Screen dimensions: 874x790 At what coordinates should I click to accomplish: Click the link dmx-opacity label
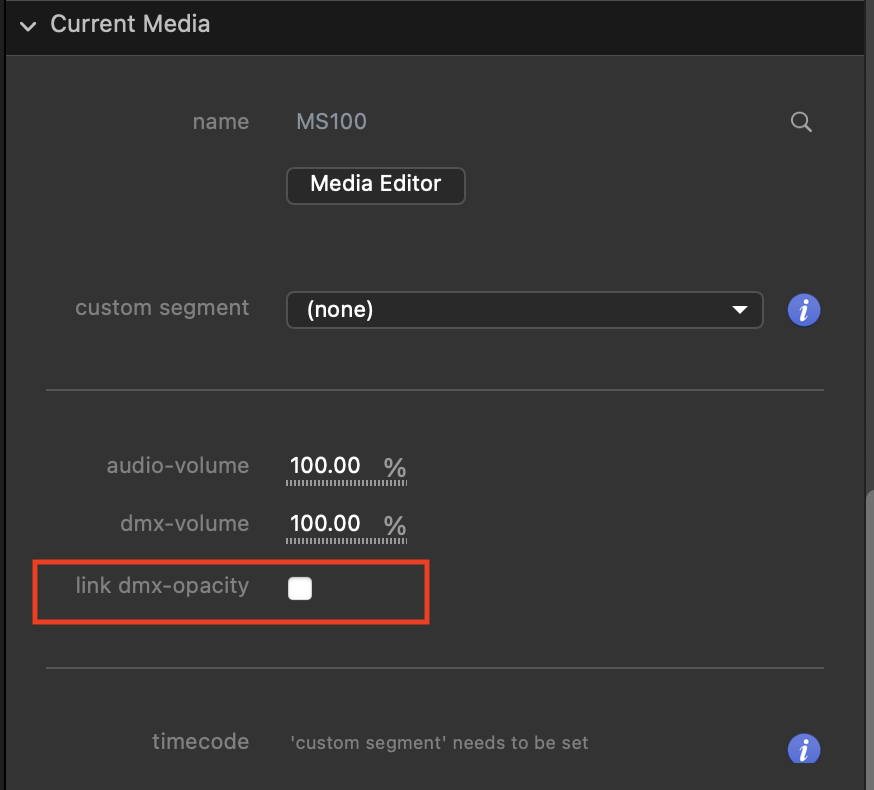point(162,586)
